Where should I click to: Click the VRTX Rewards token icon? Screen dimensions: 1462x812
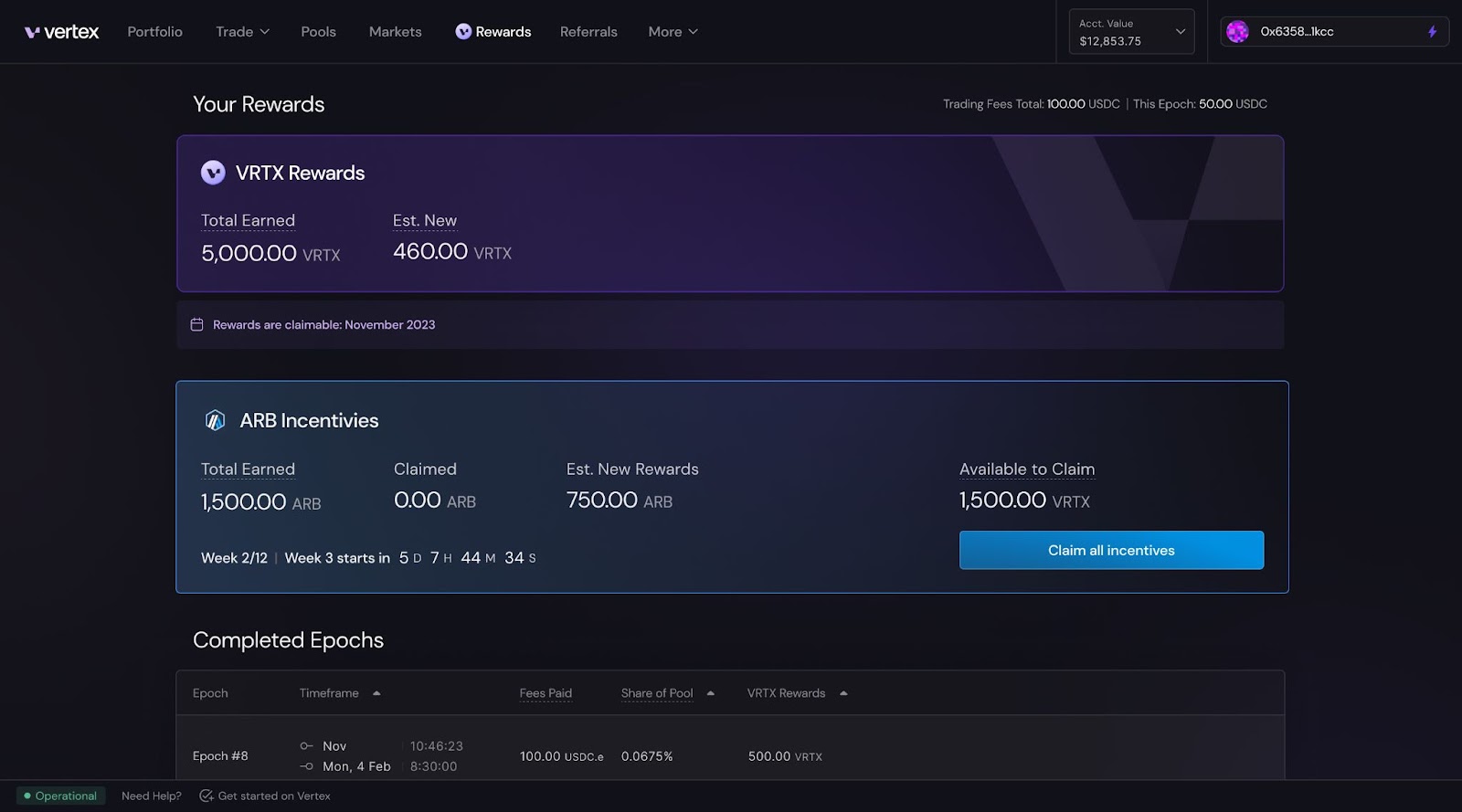(213, 173)
